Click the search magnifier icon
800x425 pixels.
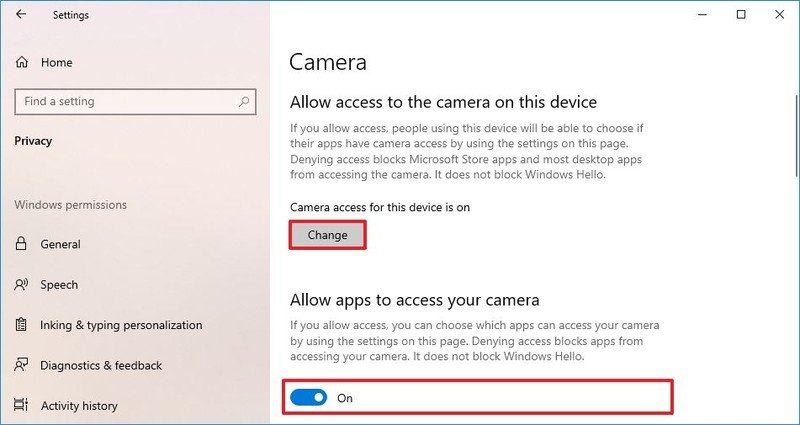[x=244, y=102]
